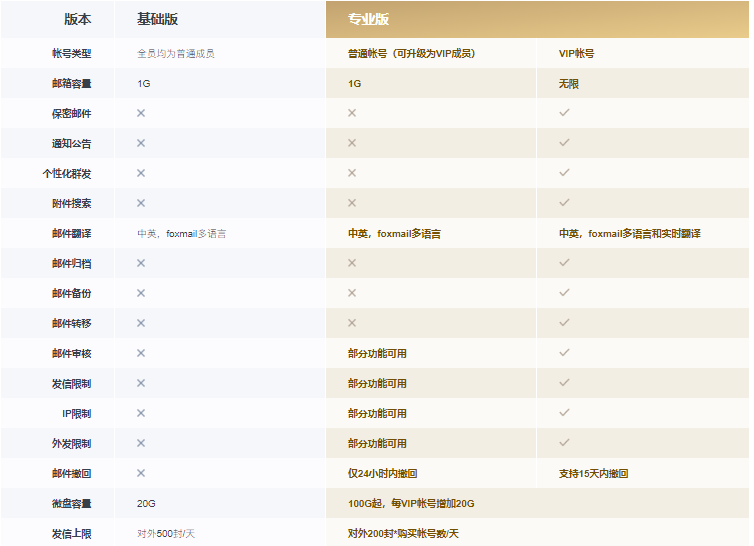
Task: Click 支持15天内撤回 in VIP column
Action: point(593,473)
